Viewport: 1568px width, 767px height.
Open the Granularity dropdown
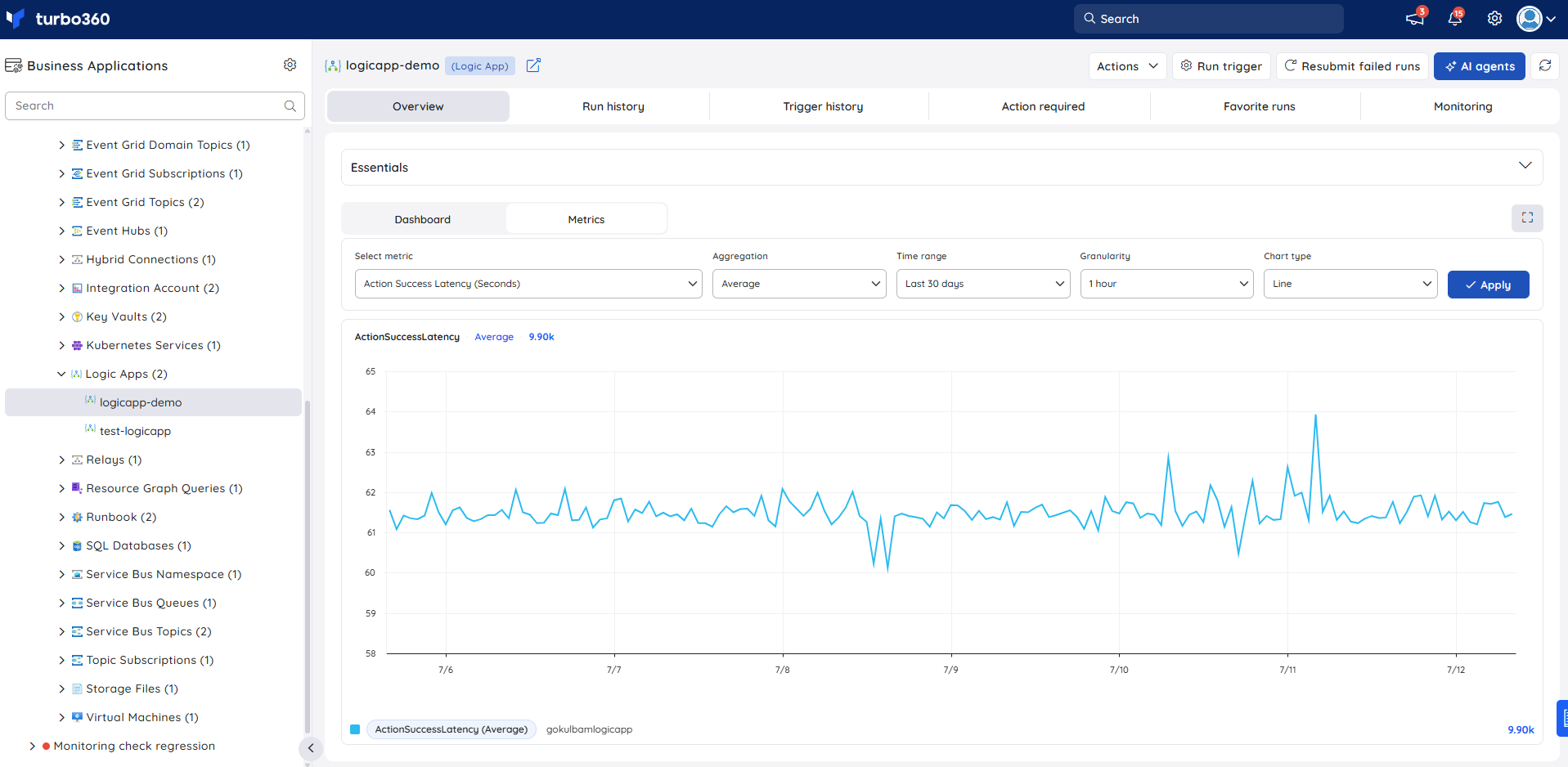point(1166,284)
